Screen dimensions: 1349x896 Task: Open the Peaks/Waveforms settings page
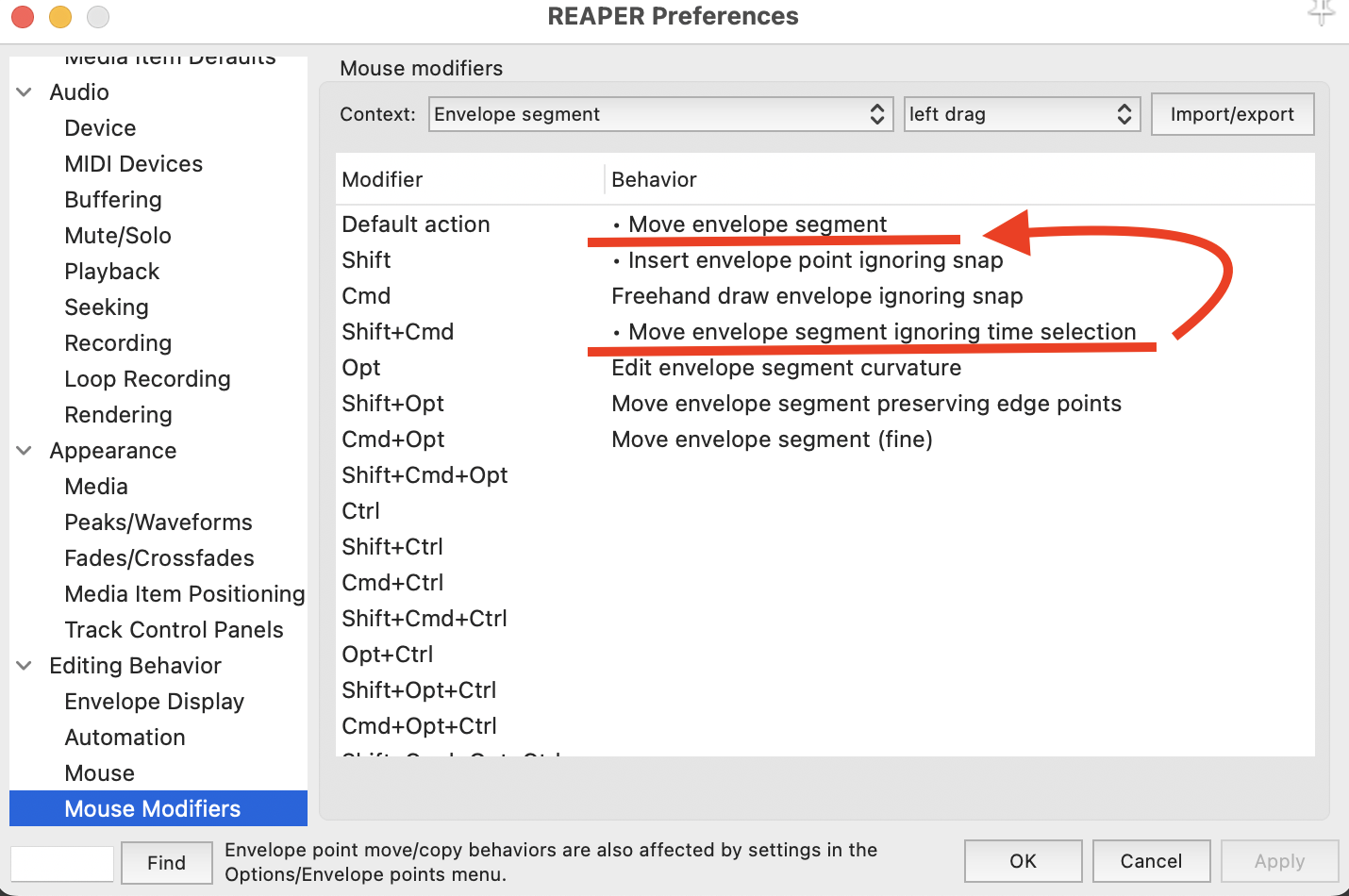pyautogui.click(x=158, y=523)
